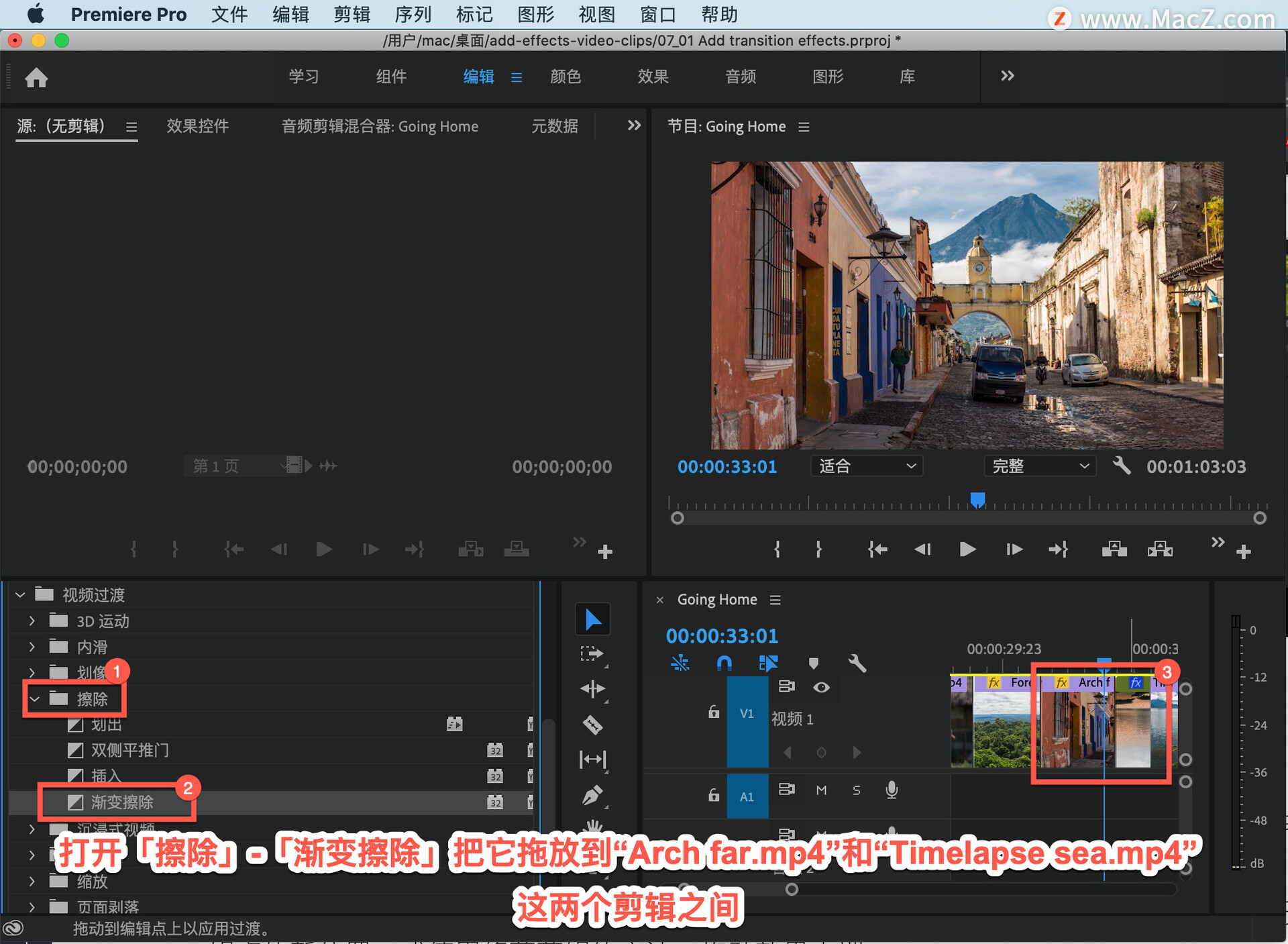1288x944 pixels.
Task: Open the 颜色 workspace
Action: tap(566, 76)
